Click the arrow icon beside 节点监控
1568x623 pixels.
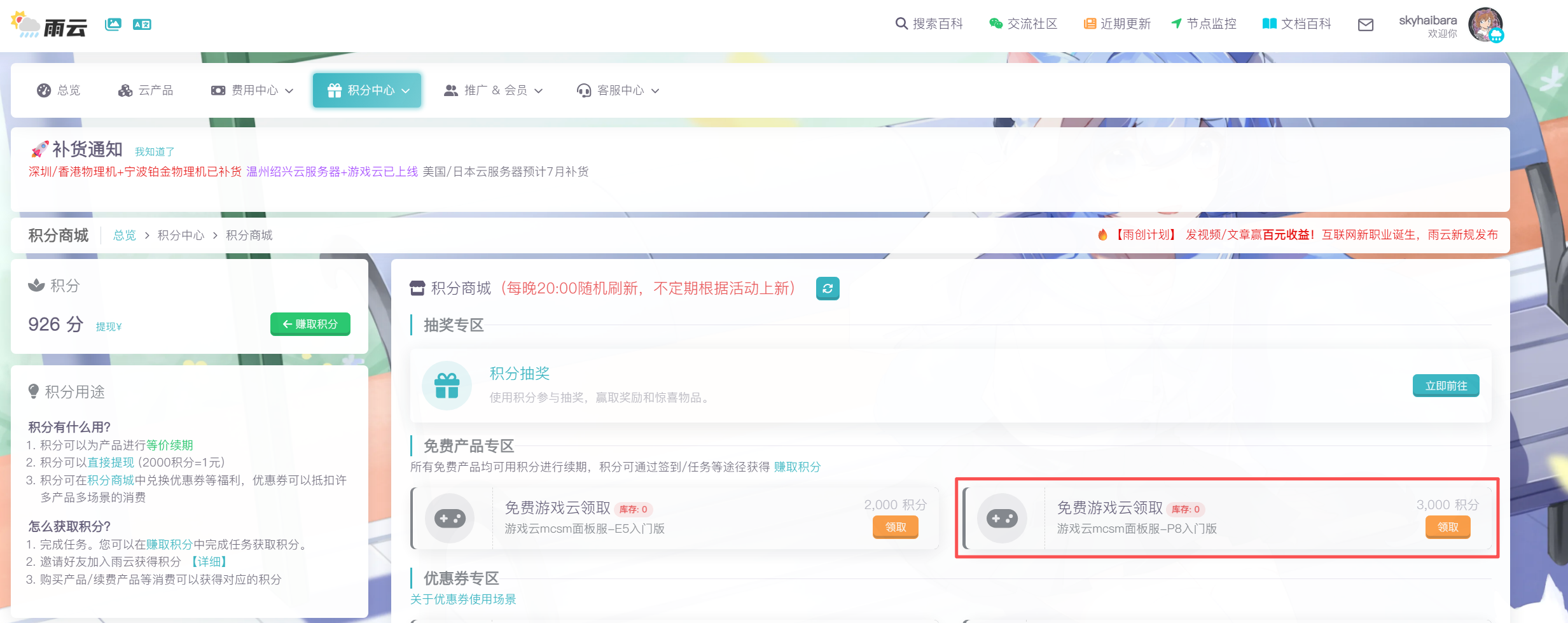coord(1177,24)
